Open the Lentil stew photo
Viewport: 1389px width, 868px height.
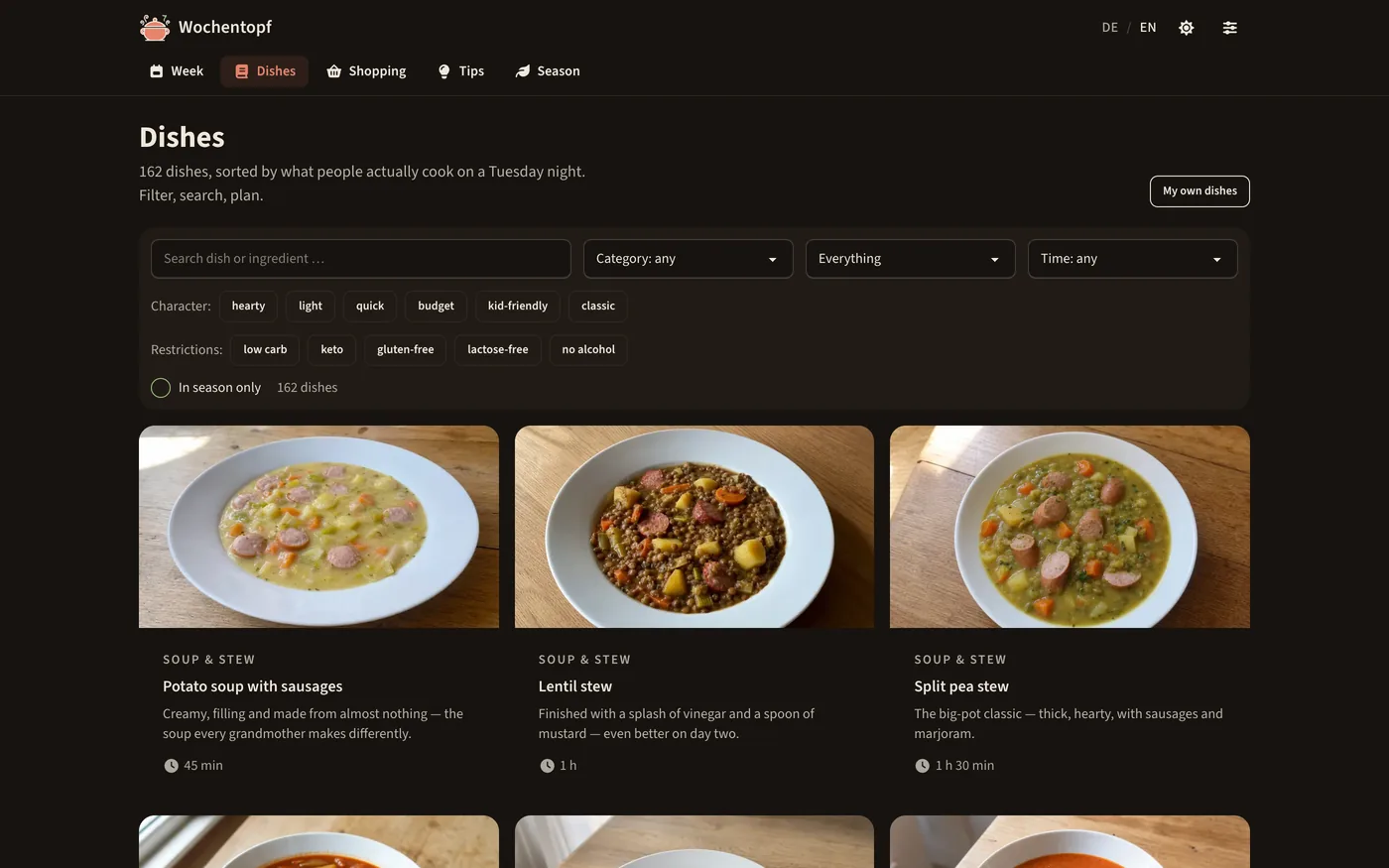click(x=694, y=527)
